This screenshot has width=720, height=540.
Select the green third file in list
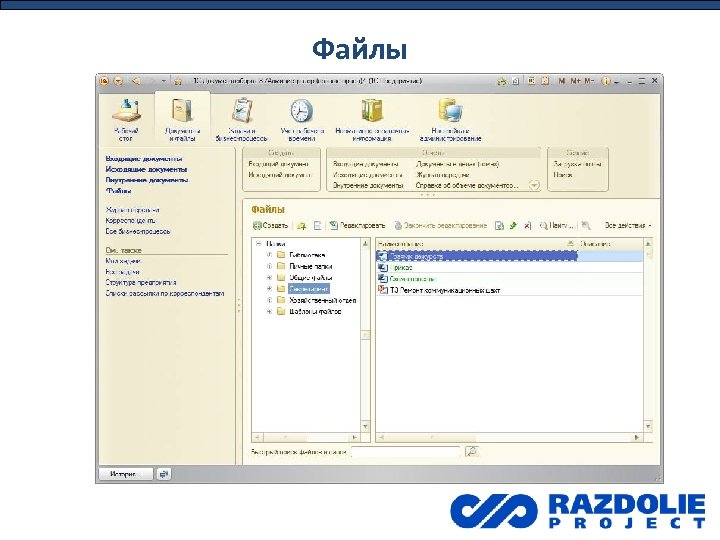pyautogui.click(x=510, y=279)
